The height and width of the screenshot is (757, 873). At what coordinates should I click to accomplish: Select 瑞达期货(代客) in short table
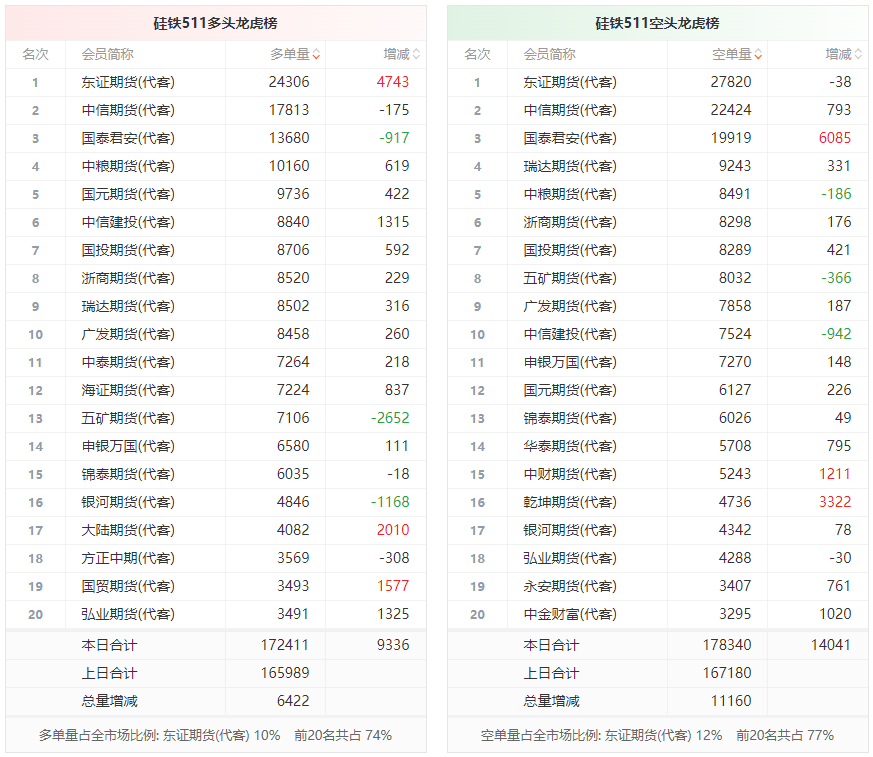point(570,166)
